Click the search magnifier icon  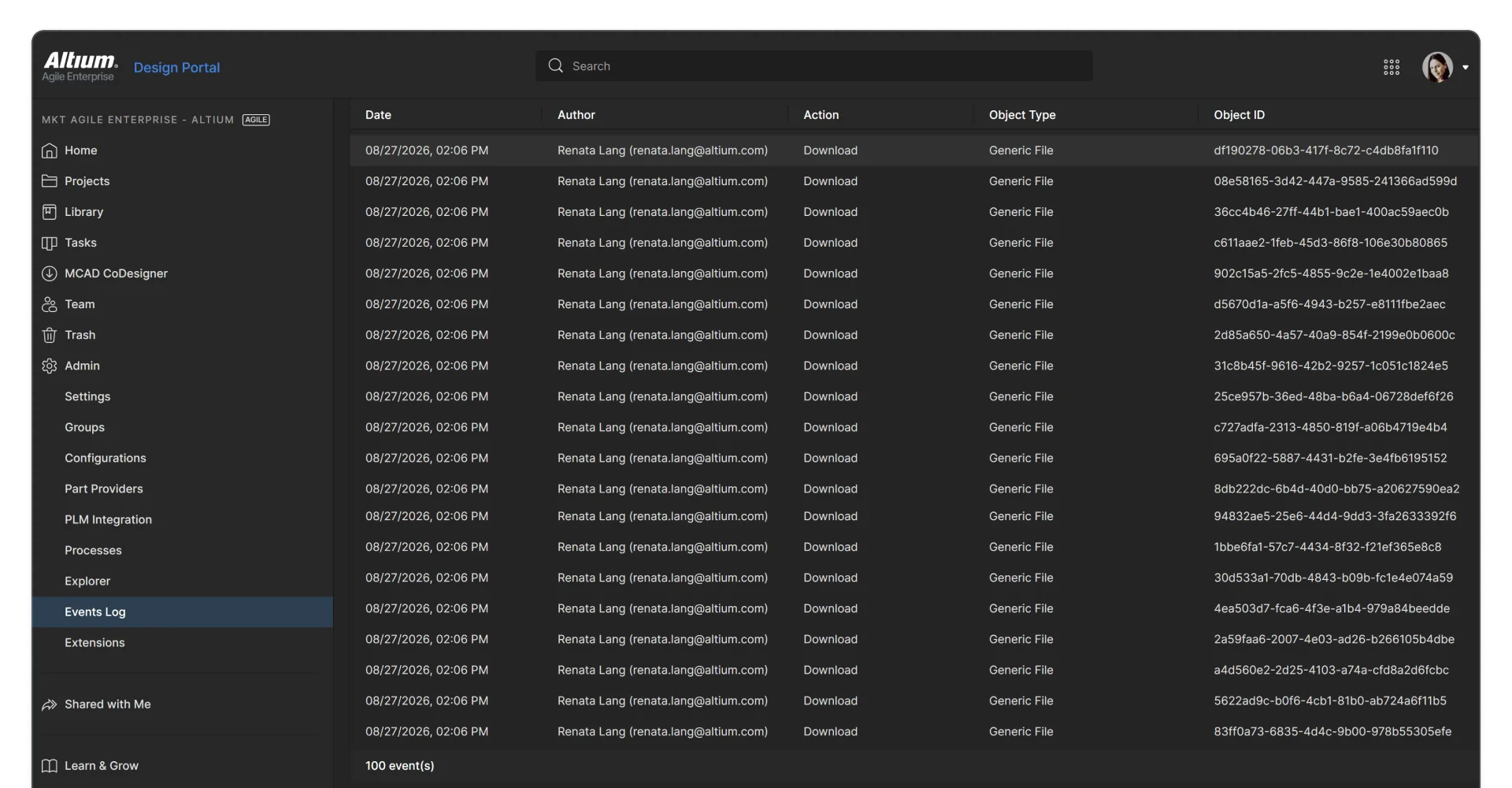click(x=556, y=66)
